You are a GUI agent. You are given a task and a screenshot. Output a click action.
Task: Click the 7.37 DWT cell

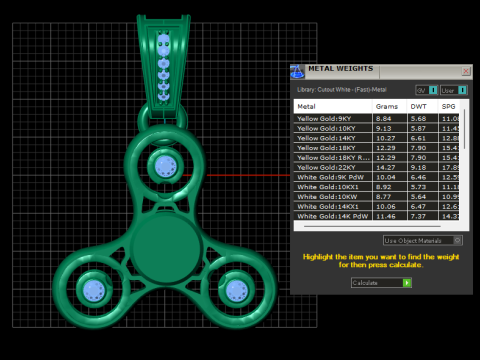[422, 216]
